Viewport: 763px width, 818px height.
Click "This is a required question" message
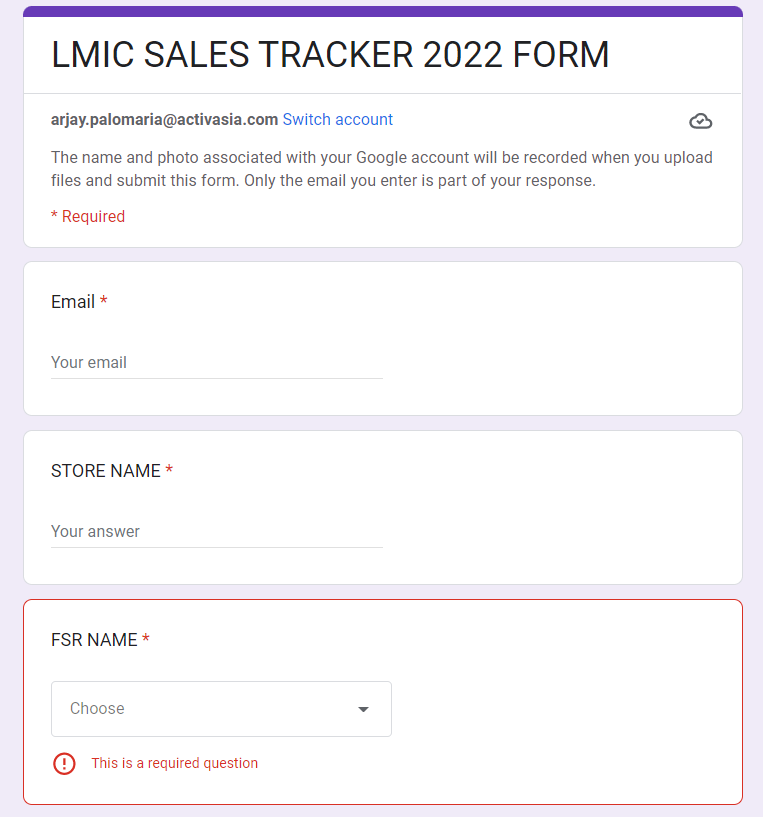tap(174, 763)
